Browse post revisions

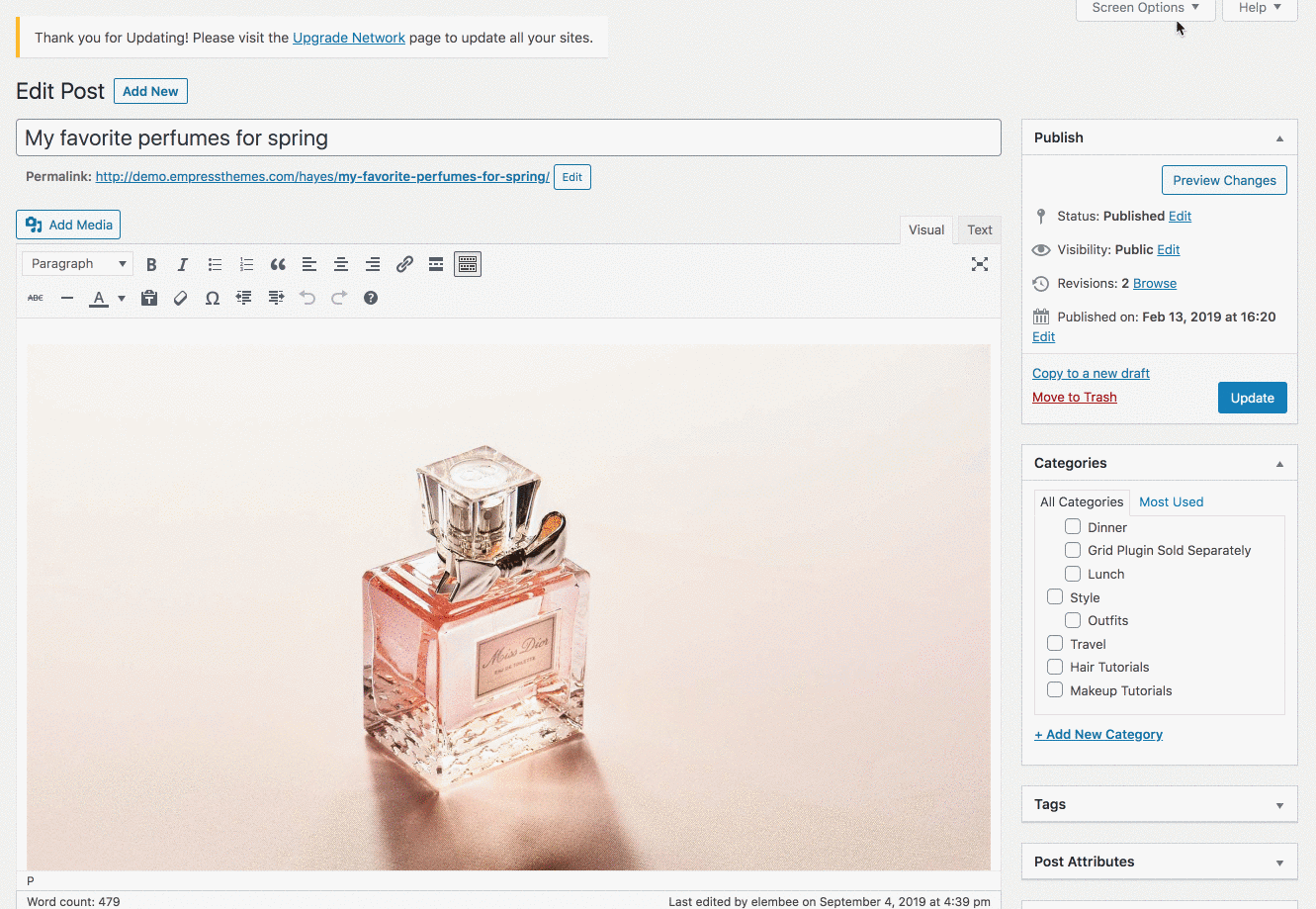[1155, 284]
